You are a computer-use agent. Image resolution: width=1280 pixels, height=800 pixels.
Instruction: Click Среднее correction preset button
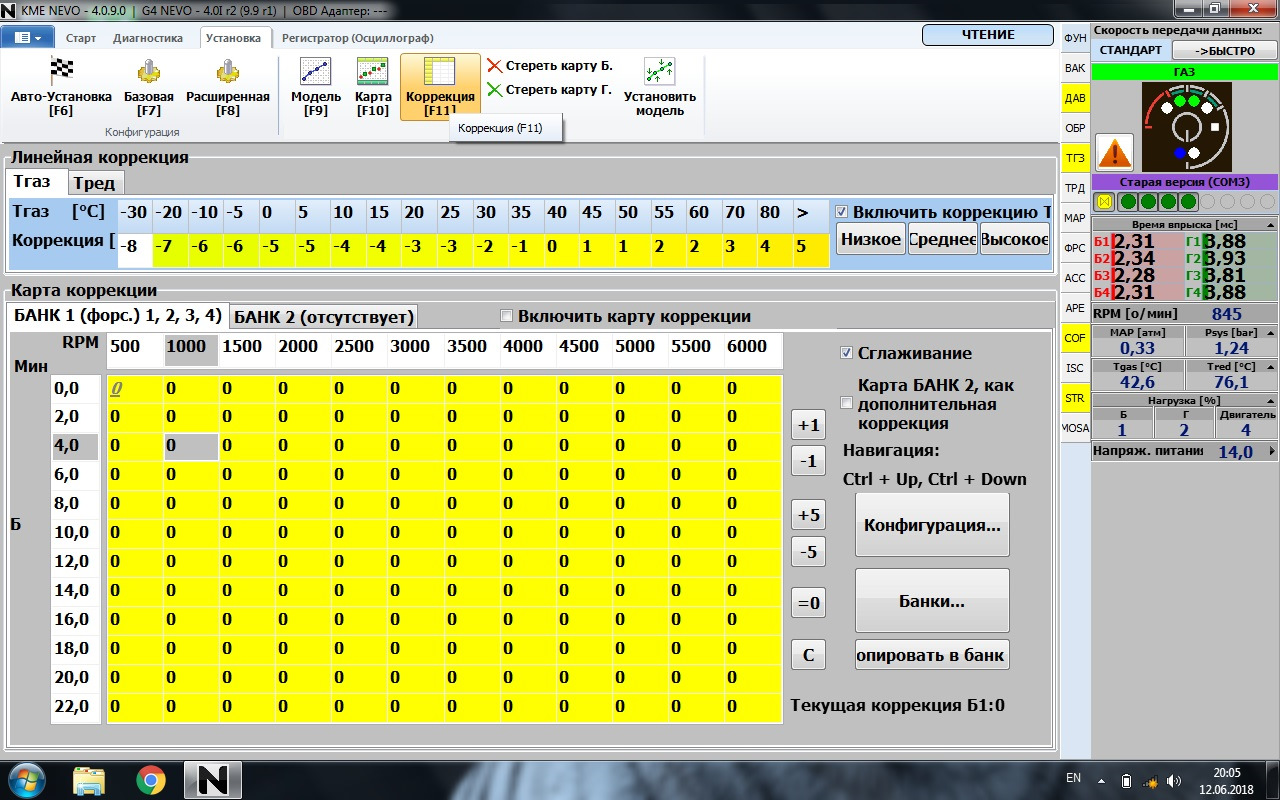942,238
